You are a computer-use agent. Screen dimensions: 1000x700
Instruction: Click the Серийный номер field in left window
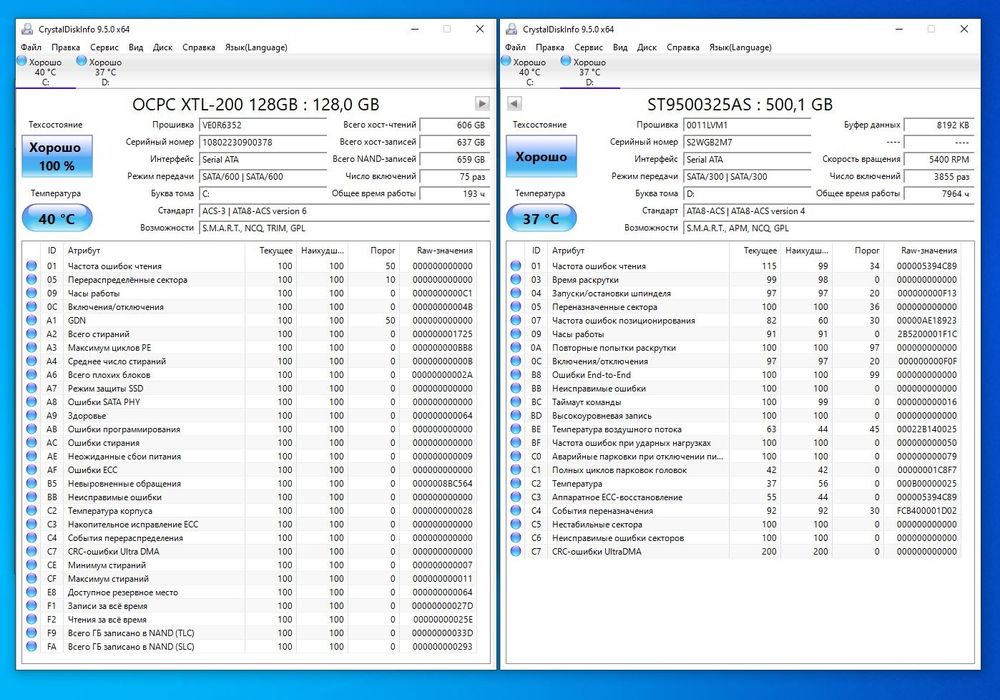point(263,142)
